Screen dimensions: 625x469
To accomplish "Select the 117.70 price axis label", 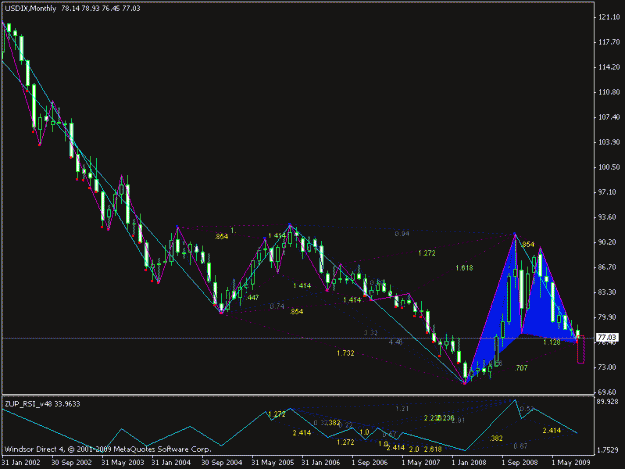I will [609, 42].
